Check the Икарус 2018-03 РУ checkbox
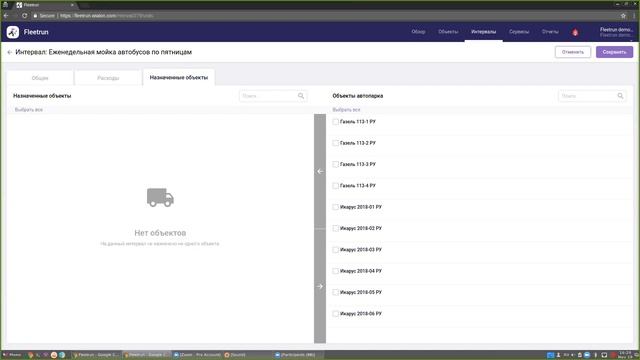 point(336,249)
